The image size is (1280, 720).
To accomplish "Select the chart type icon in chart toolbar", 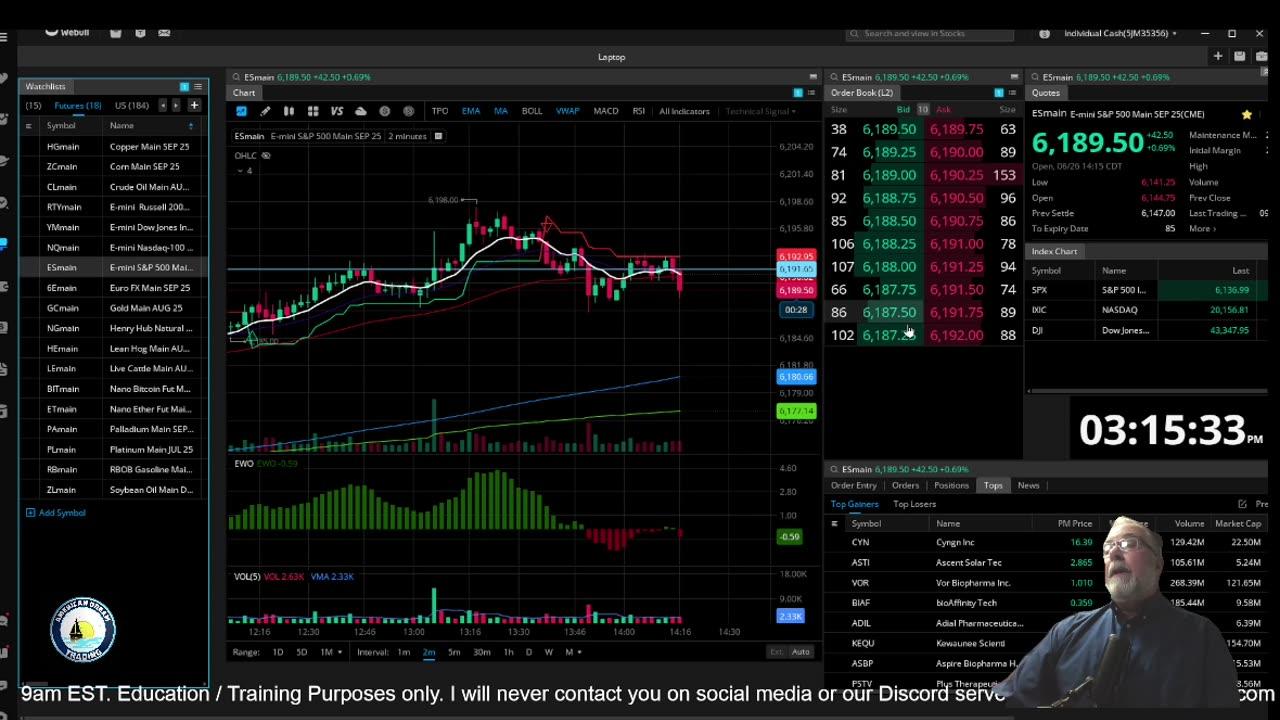I will (x=241, y=111).
